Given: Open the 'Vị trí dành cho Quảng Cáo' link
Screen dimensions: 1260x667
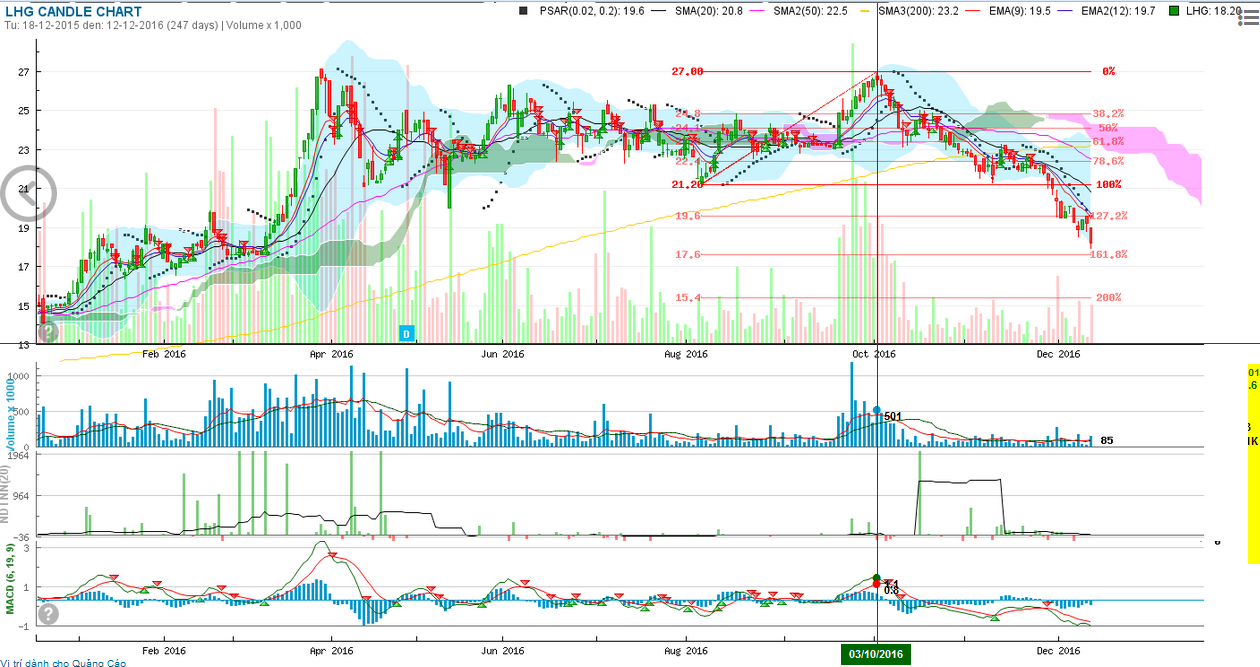Looking at the screenshot, I should pos(64,661).
